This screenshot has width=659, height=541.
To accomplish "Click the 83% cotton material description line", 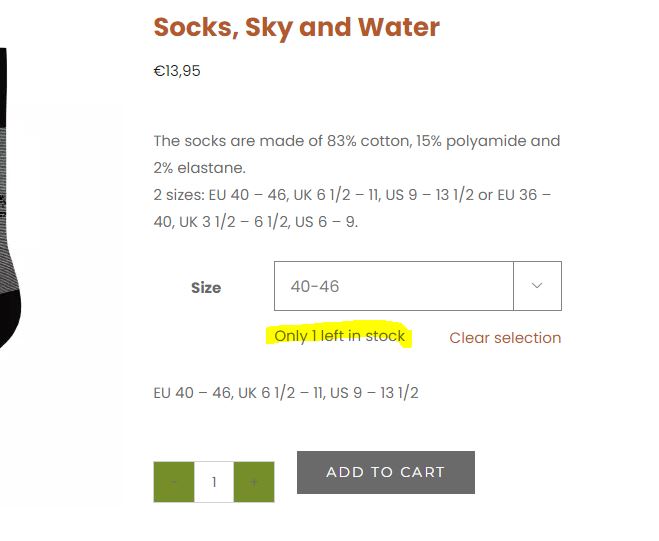I will tap(356, 141).
